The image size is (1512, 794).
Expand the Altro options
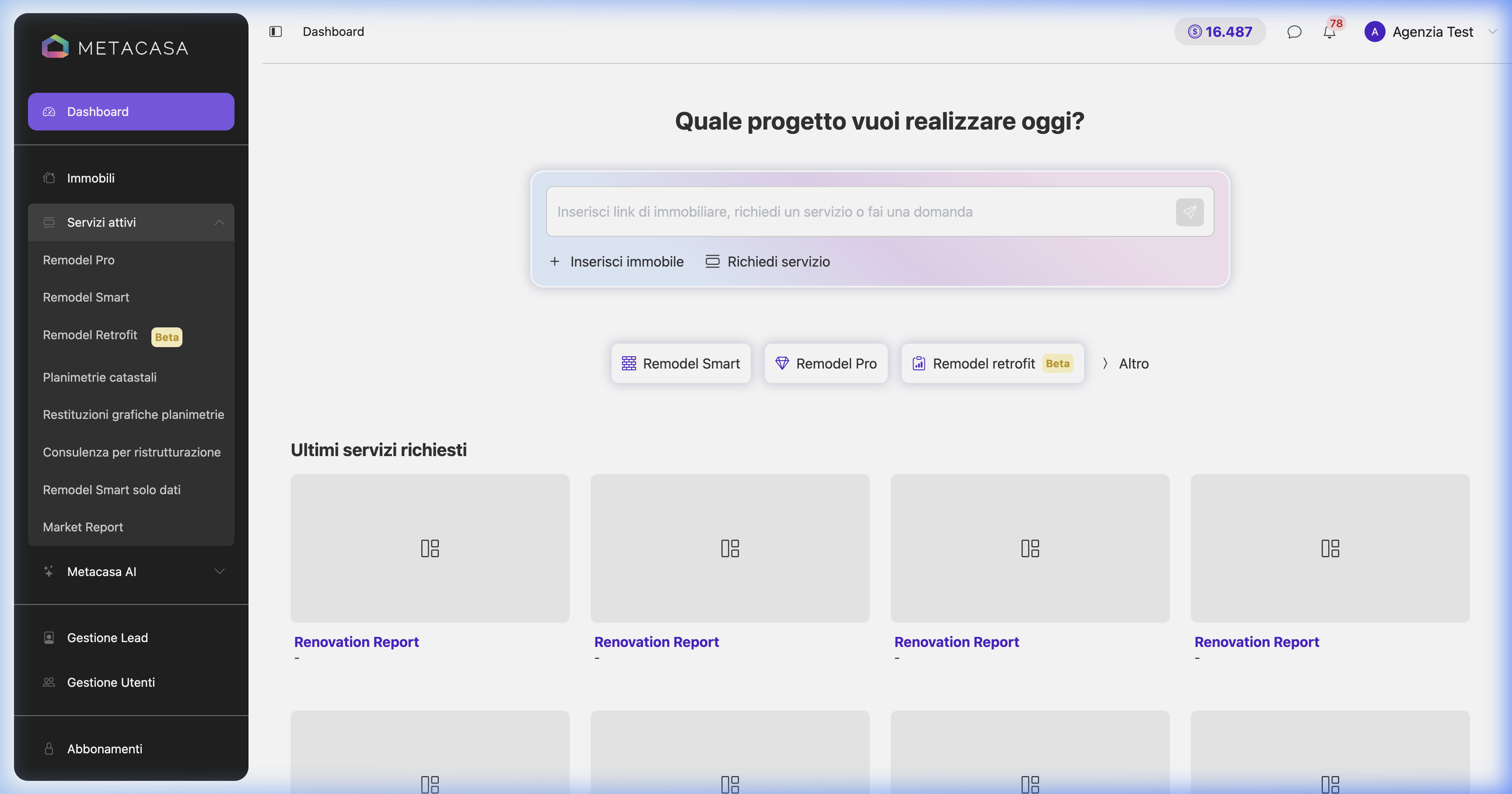(x=1125, y=364)
